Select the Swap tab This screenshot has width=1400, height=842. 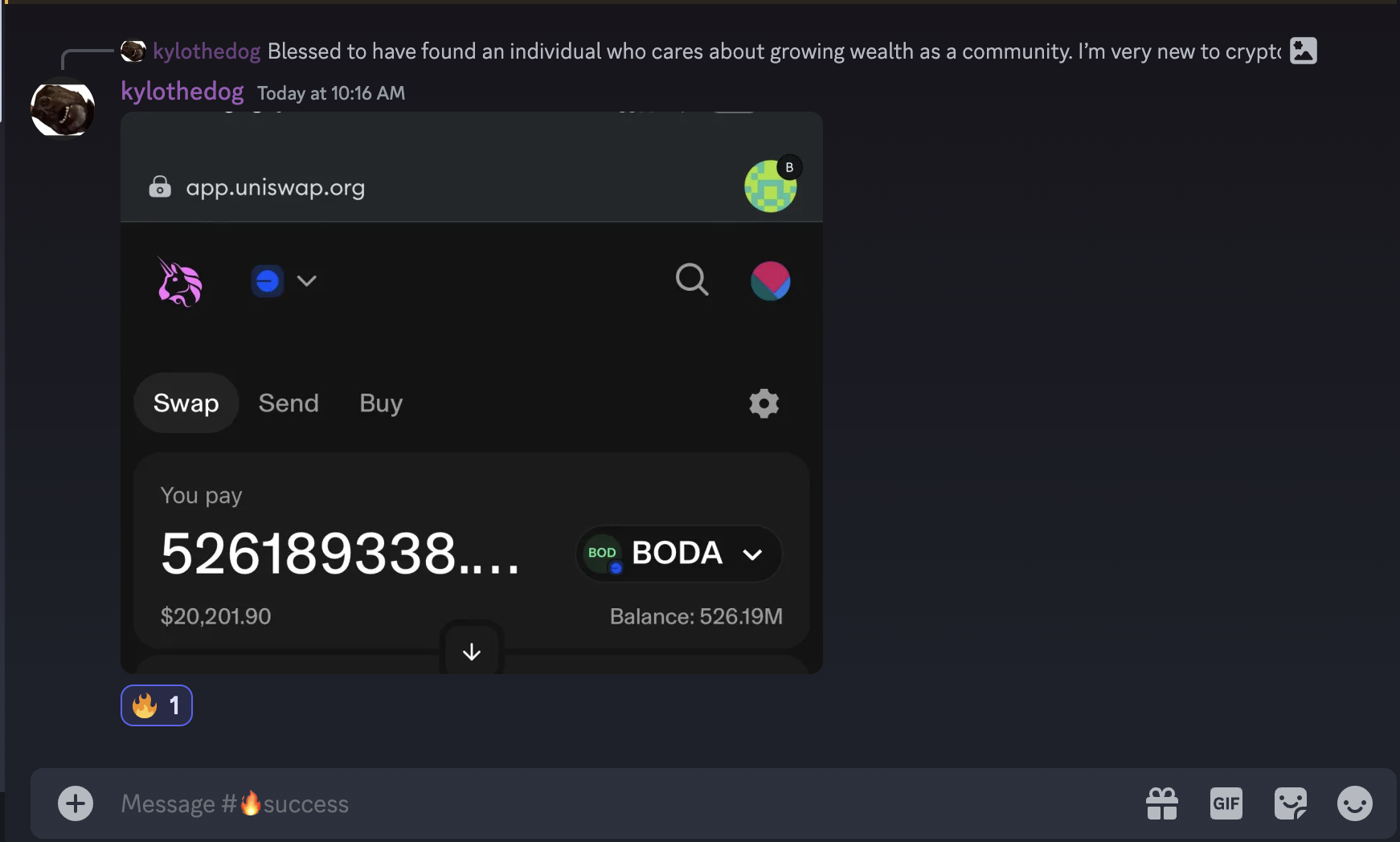pyautogui.click(x=186, y=403)
